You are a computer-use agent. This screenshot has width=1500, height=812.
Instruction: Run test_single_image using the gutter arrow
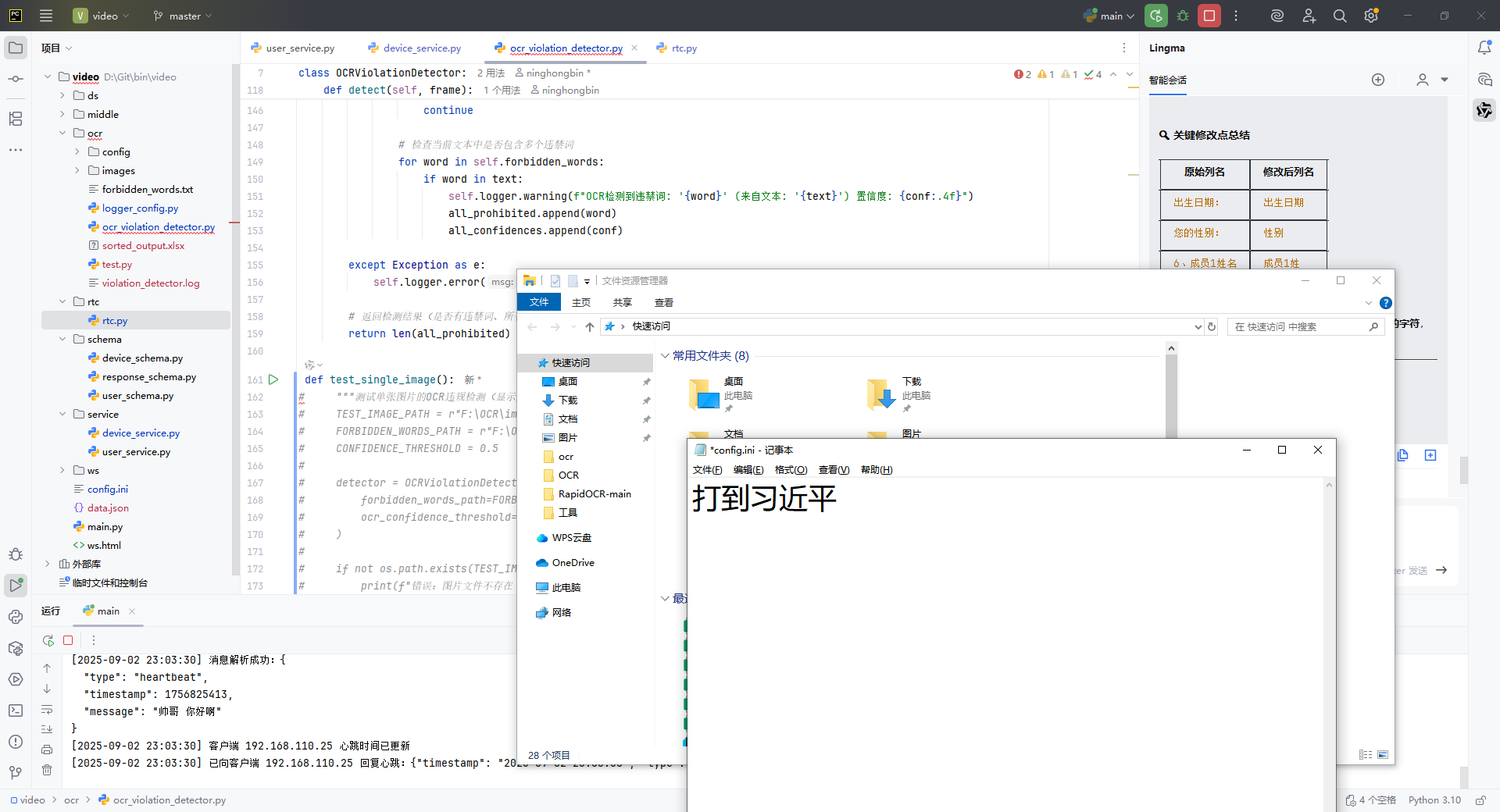click(x=273, y=379)
